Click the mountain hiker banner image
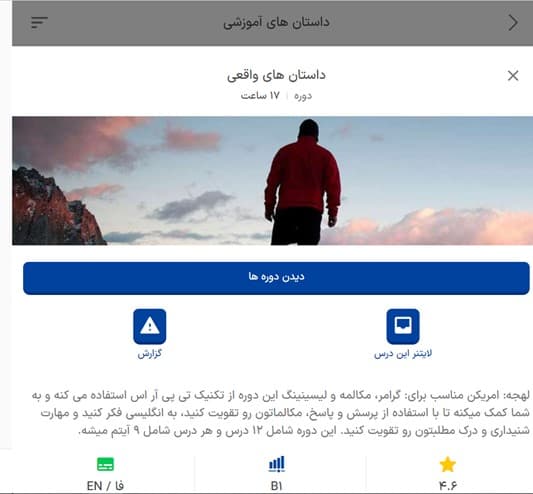This screenshot has width=533, height=494. [273, 181]
